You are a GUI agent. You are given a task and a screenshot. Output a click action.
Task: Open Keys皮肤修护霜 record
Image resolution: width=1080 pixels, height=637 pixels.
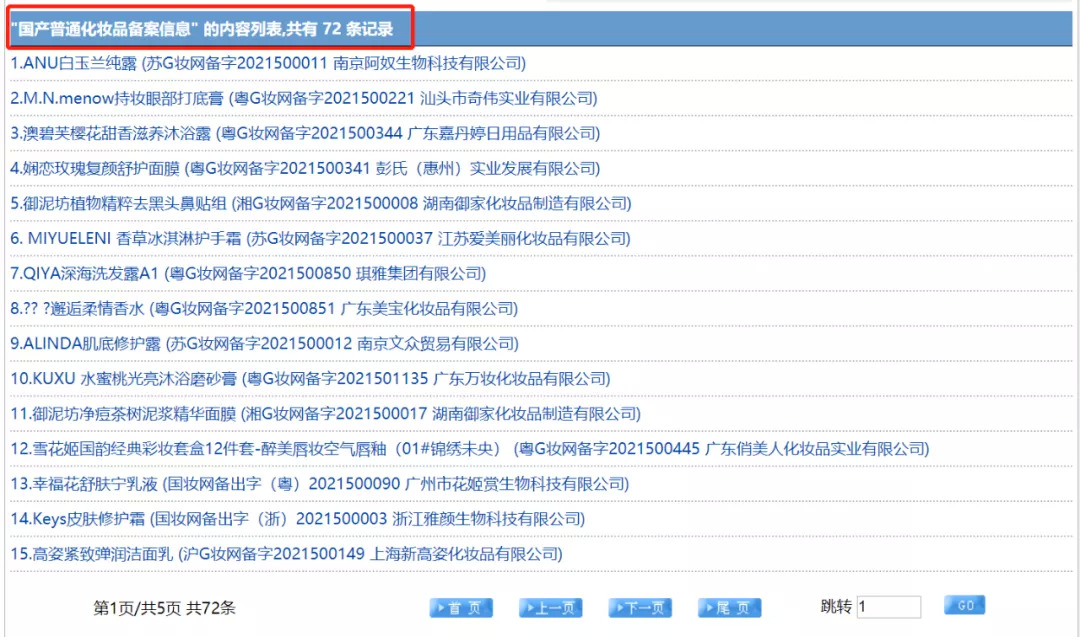pos(298,519)
